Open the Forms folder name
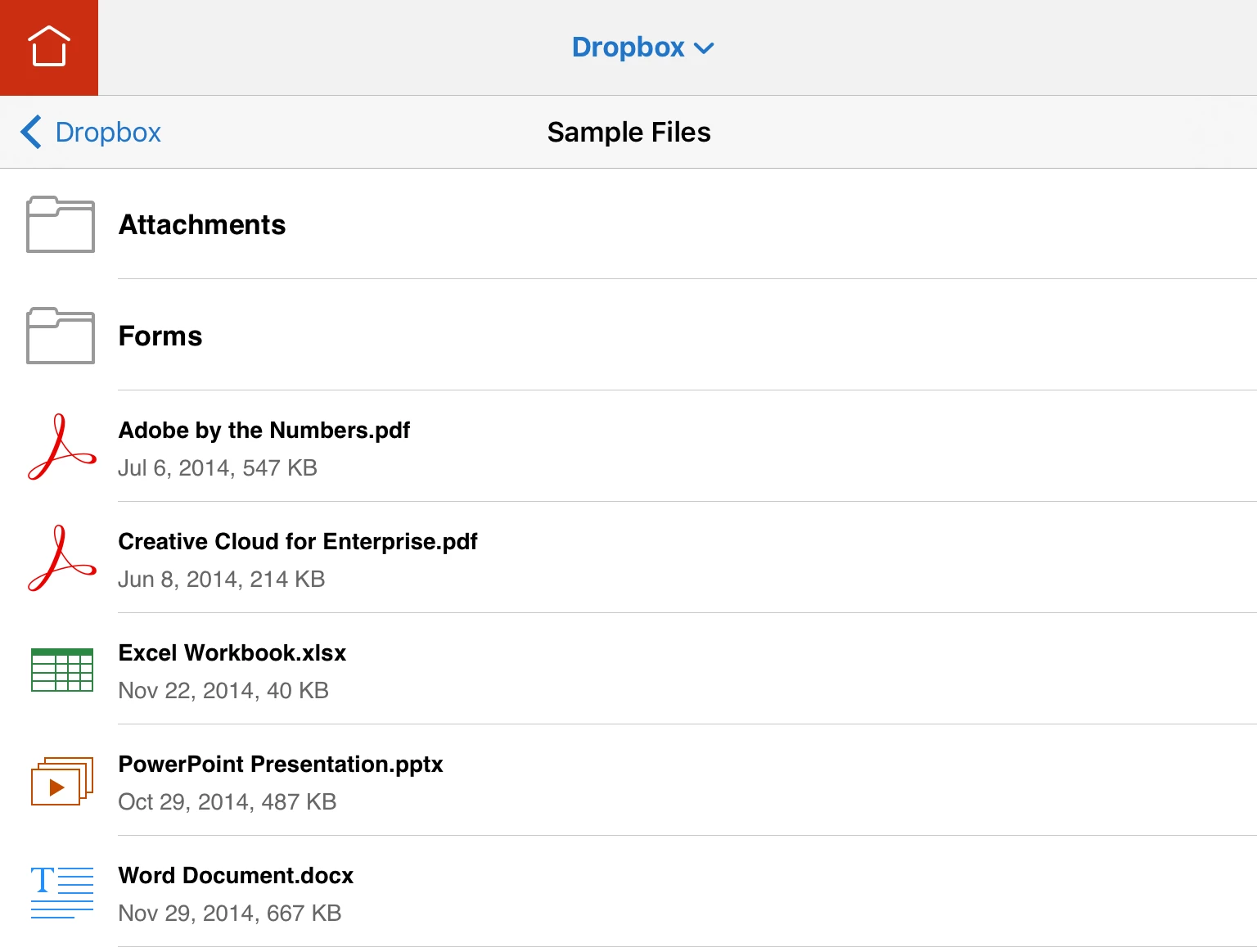The width and height of the screenshot is (1257, 952). point(160,336)
